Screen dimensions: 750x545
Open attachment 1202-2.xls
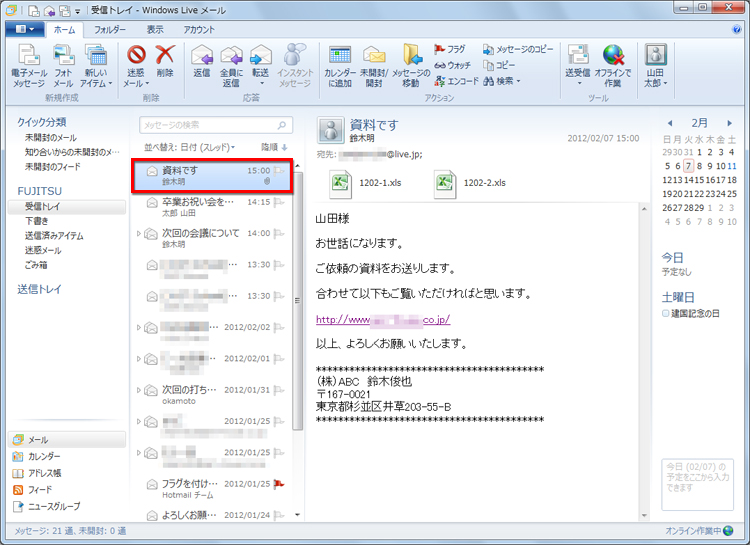pyautogui.click(x=470, y=183)
